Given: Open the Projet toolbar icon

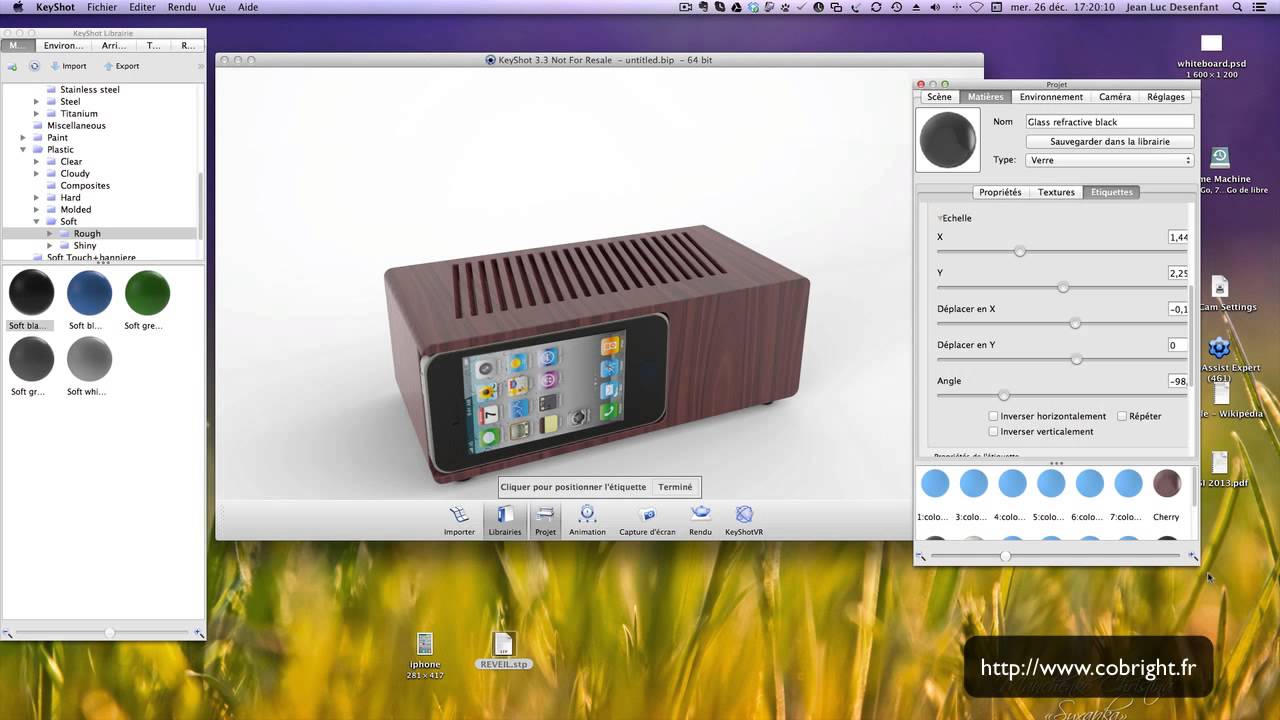Looking at the screenshot, I should 545,520.
